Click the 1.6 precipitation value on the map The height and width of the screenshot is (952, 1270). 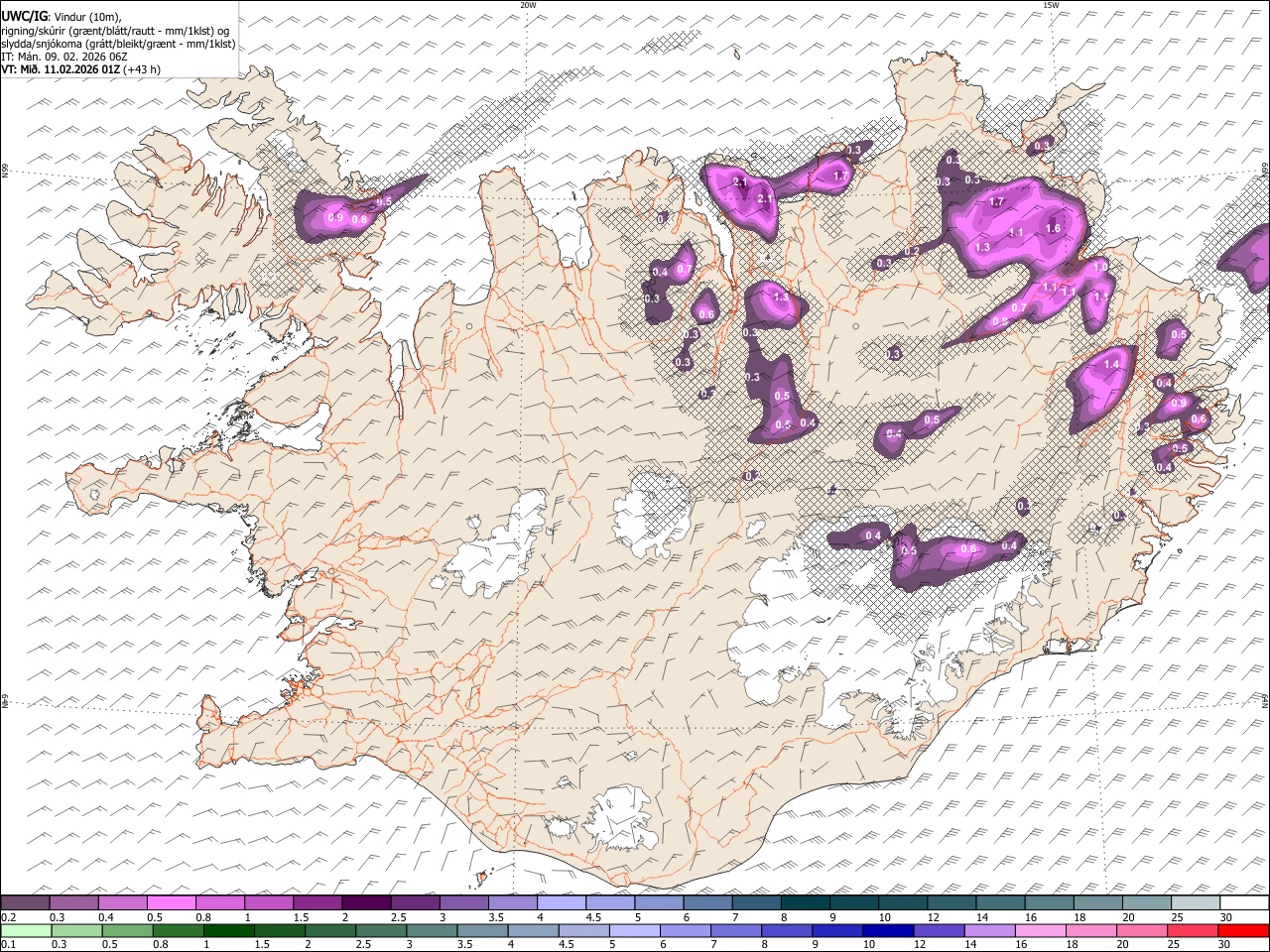click(x=1054, y=228)
